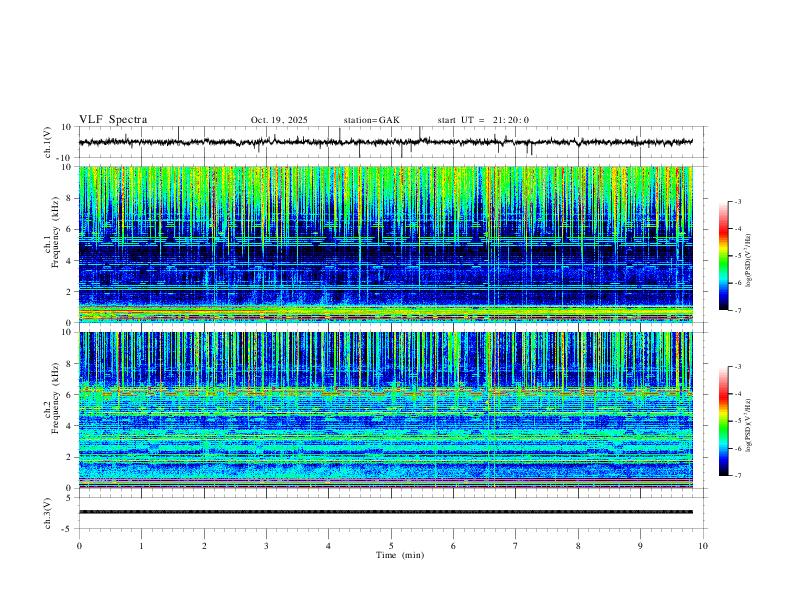792x612 pixels.
Task: Click time axis tick label 5
Action: 391,546
